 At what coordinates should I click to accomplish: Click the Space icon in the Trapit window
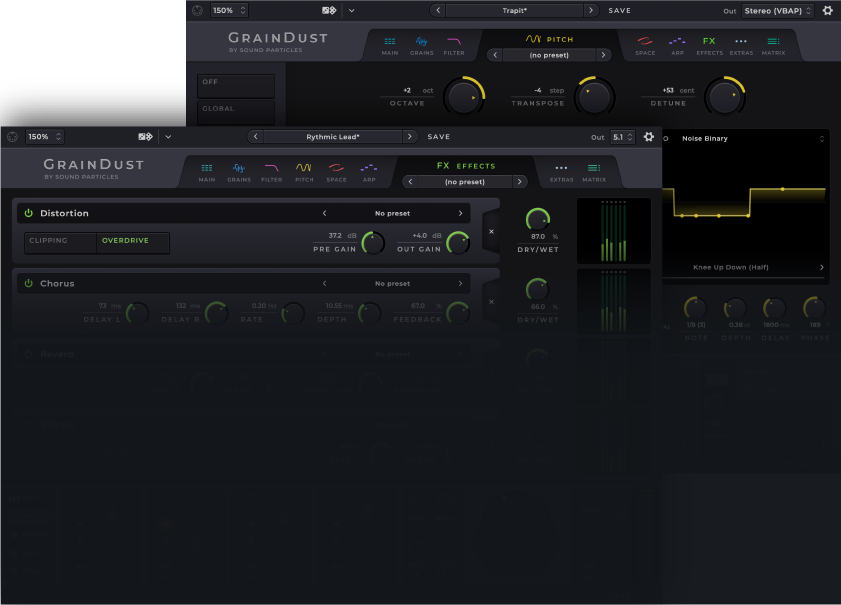pos(645,45)
